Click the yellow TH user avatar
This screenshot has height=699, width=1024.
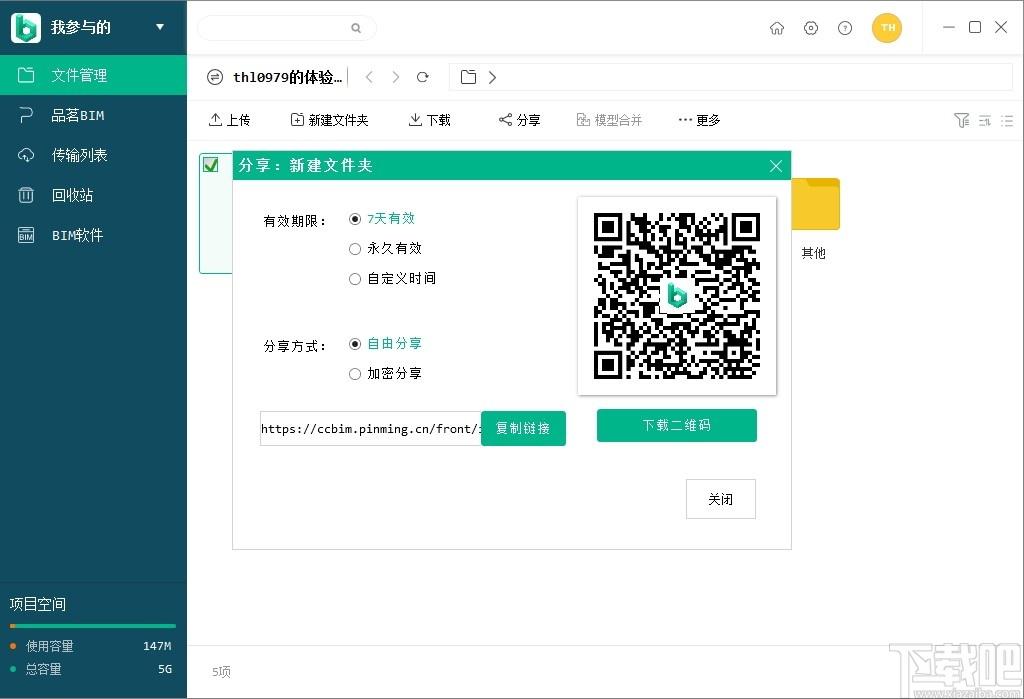(887, 27)
